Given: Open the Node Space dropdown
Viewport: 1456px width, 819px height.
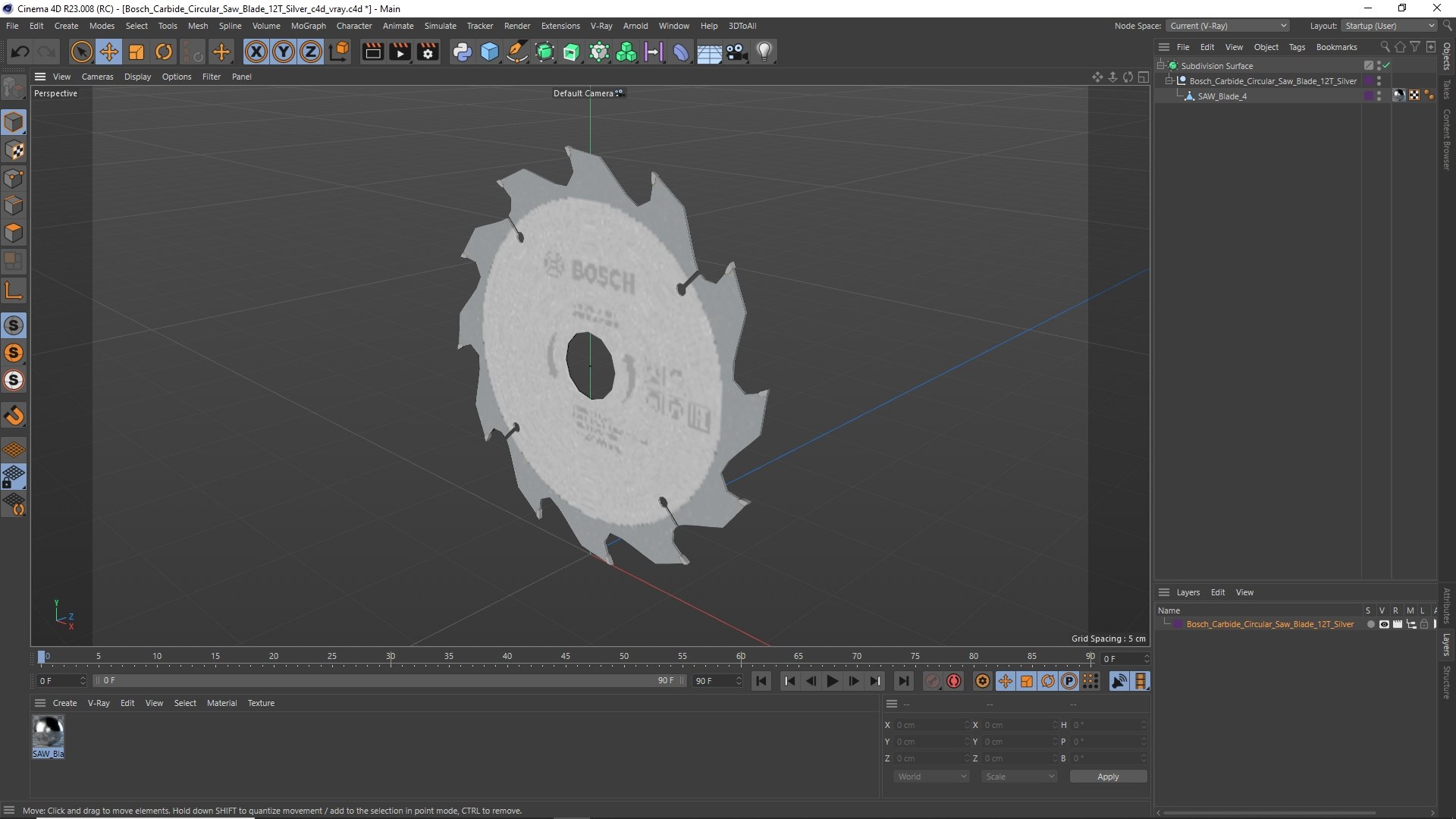Looking at the screenshot, I should pos(1227,26).
